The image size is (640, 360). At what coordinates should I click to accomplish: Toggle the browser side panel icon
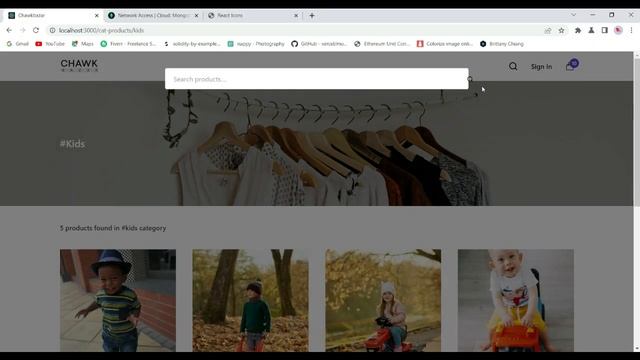pyautogui.click(x=604, y=30)
